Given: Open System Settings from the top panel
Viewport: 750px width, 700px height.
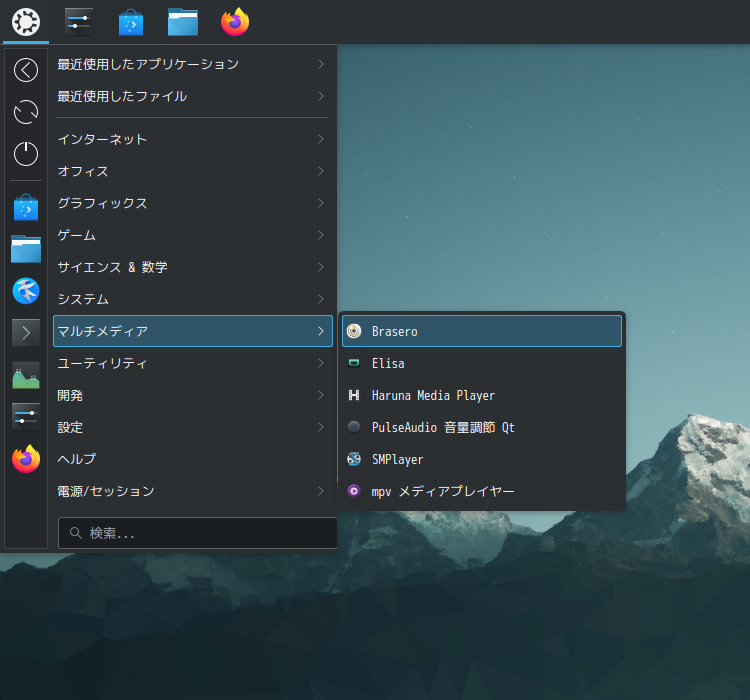Looking at the screenshot, I should (x=78, y=22).
